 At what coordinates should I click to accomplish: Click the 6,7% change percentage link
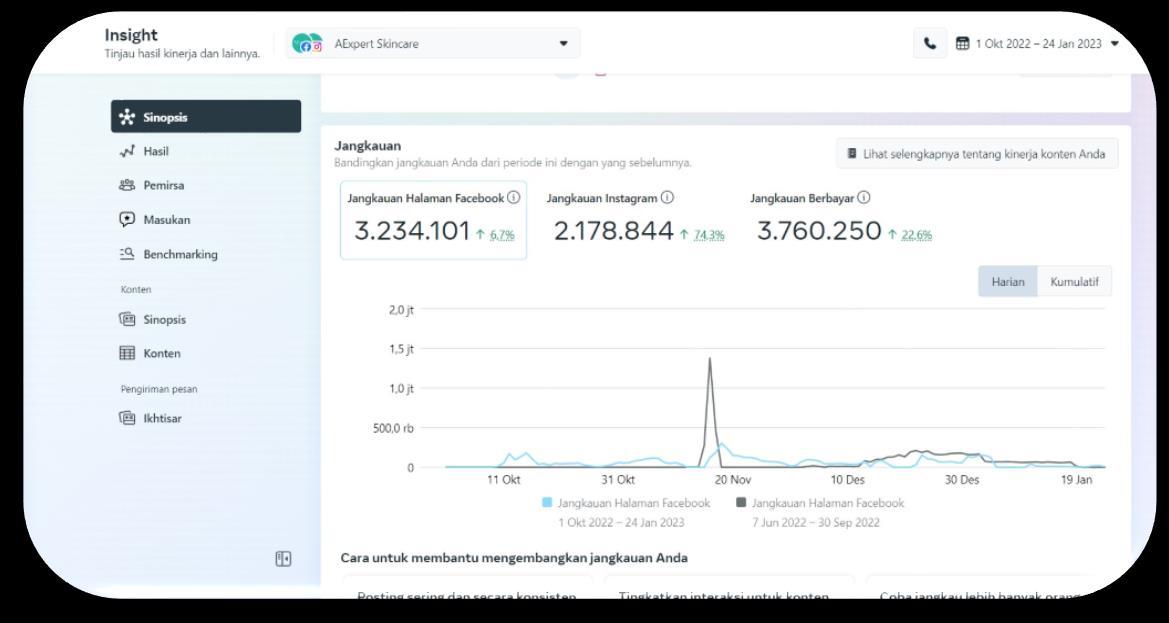click(502, 235)
